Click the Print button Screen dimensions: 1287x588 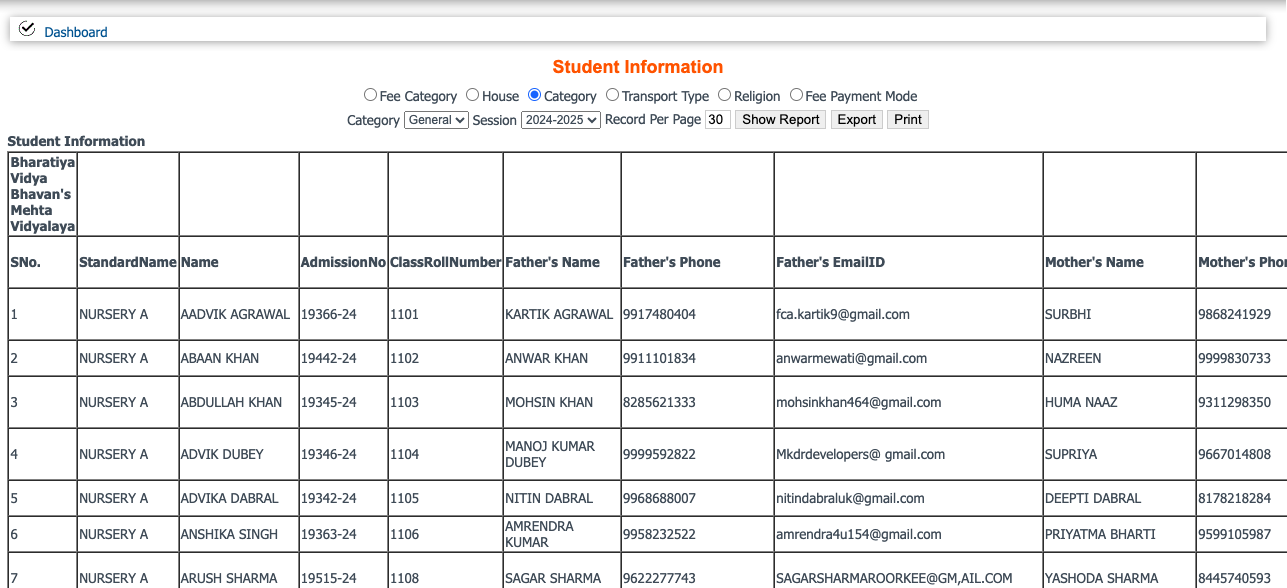click(908, 120)
